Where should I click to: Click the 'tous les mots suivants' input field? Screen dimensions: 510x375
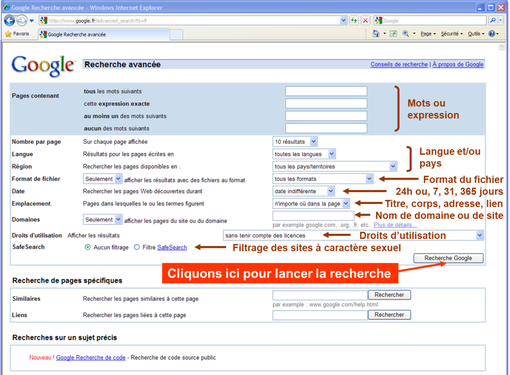pos(326,91)
